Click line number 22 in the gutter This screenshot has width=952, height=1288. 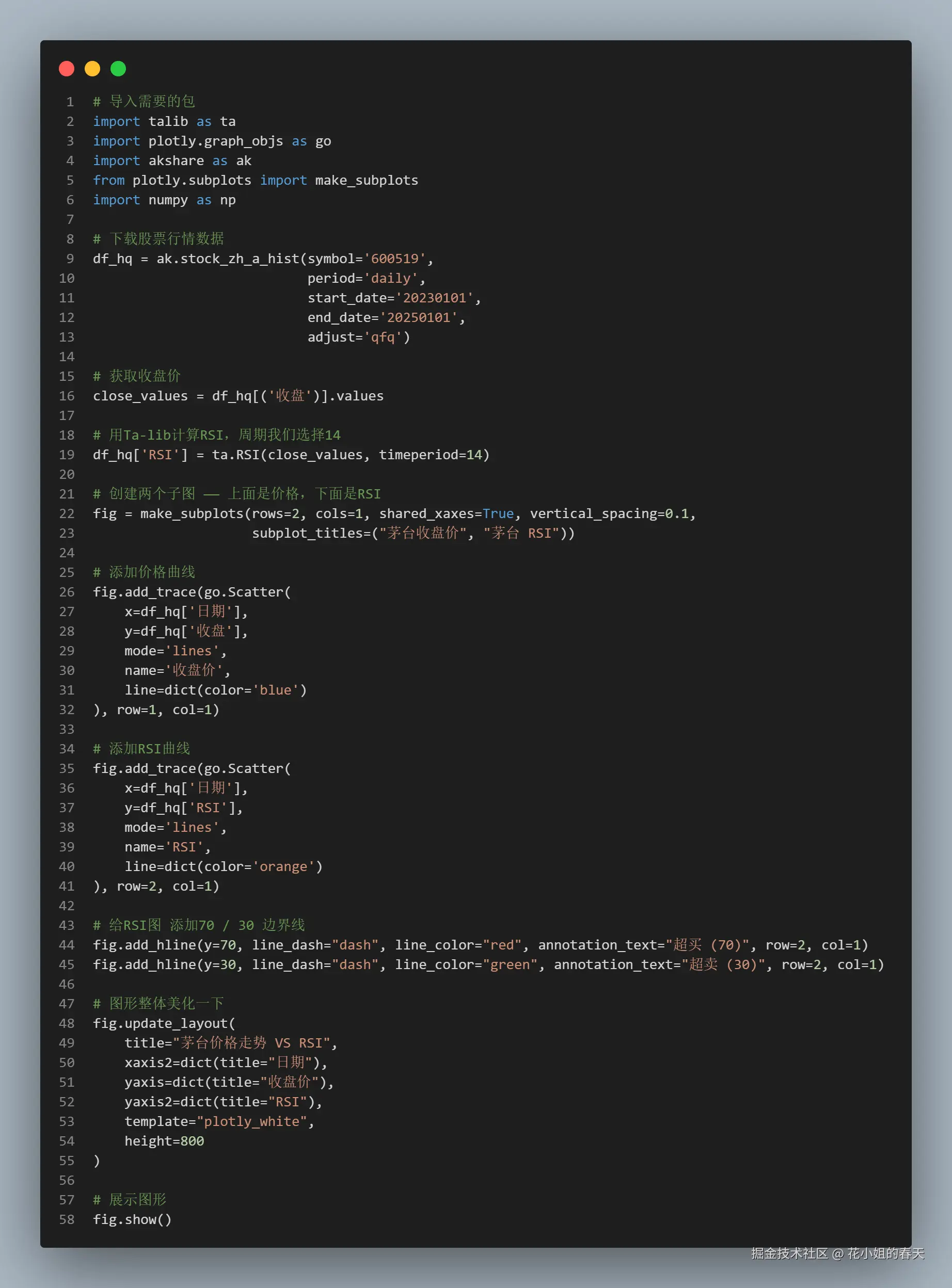[67, 513]
